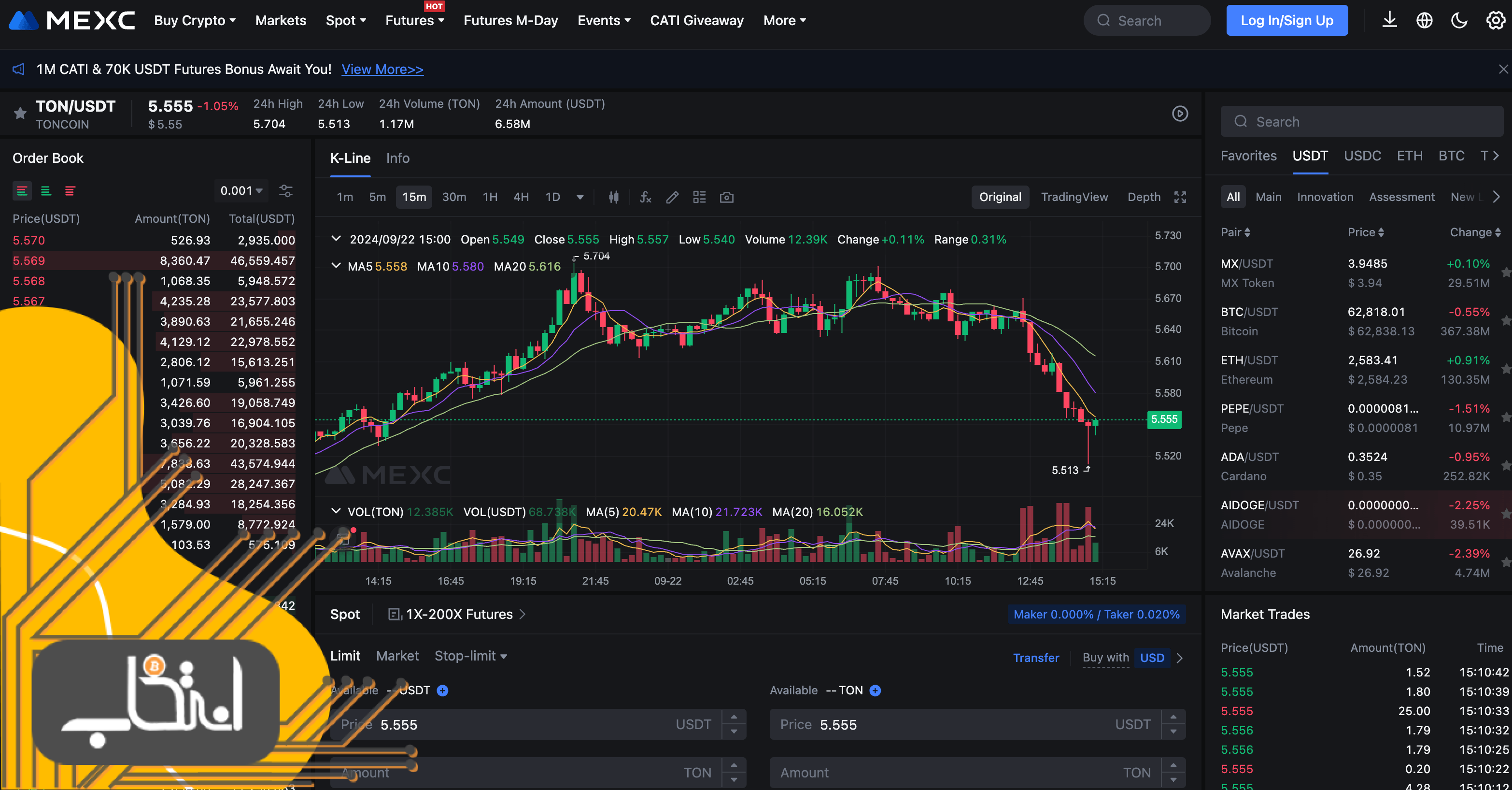Open the Spot dropdown menu

click(x=346, y=21)
